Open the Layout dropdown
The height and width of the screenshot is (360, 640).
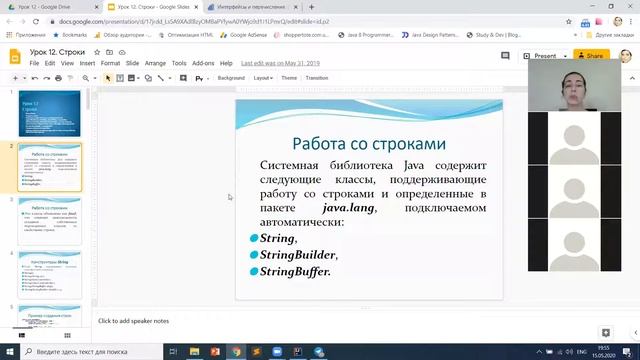pos(263,78)
